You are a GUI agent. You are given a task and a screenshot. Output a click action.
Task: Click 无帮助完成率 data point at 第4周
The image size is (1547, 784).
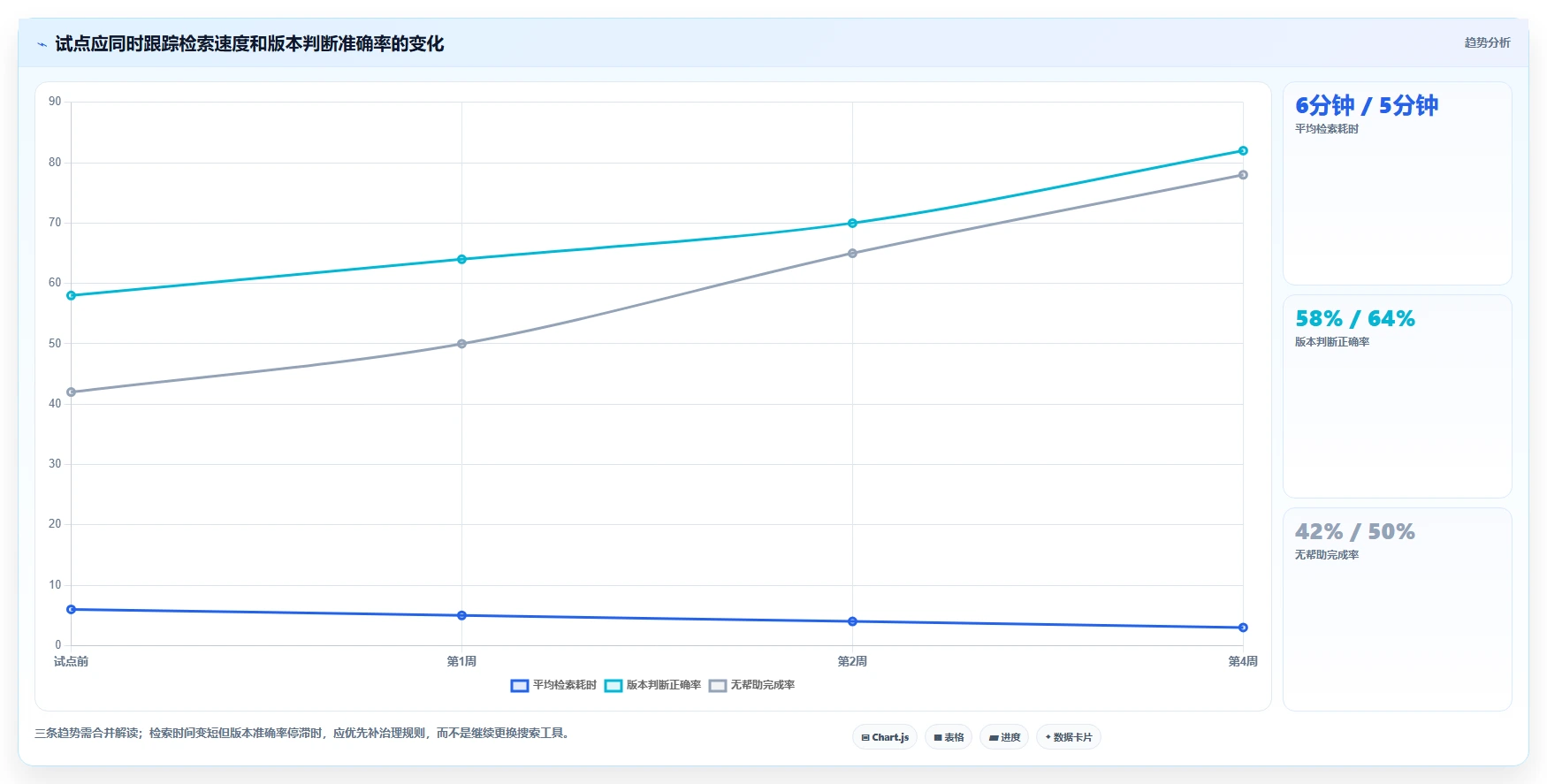tap(1243, 175)
